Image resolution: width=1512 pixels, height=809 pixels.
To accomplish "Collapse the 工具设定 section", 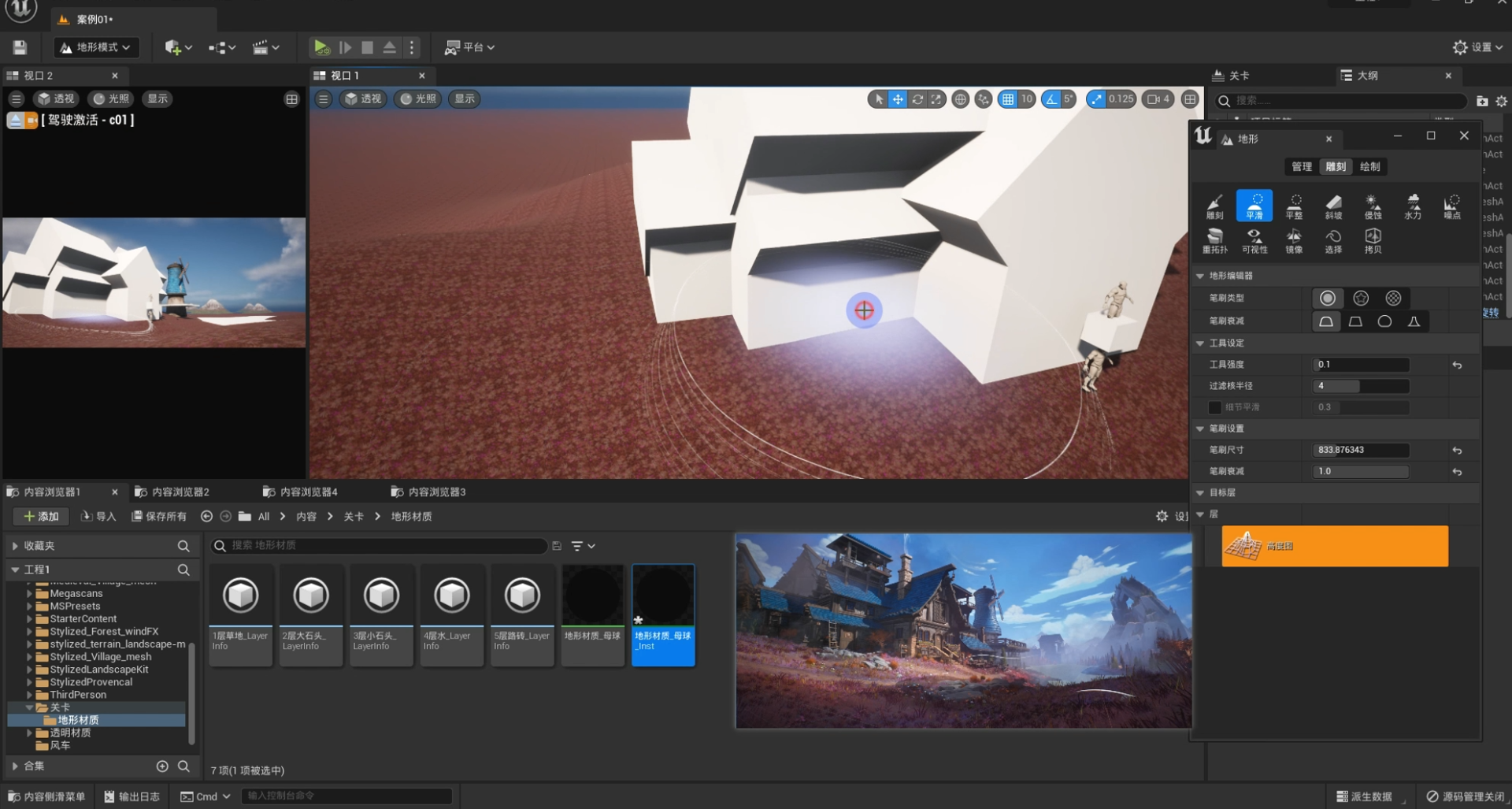I will [x=1200, y=343].
